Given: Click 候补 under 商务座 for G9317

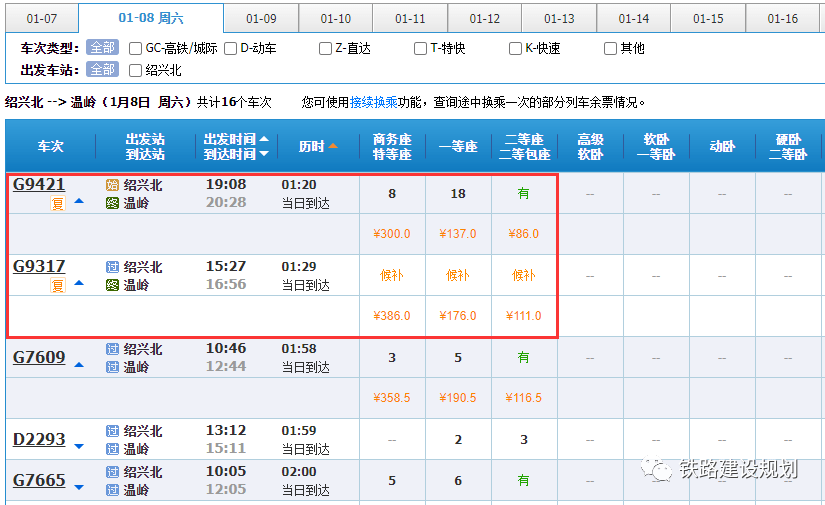Looking at the screenshot, I should coord(392,275).
